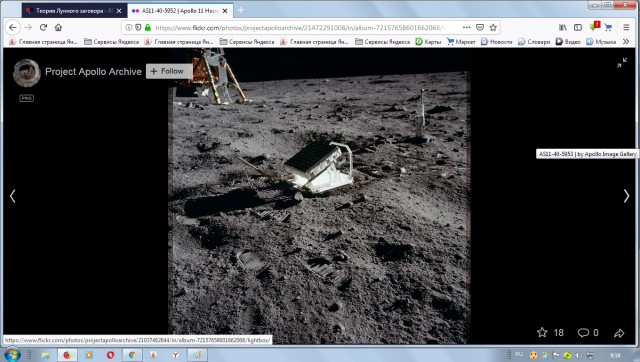The width and height of the screenshot is (640, 362).
Task: Save page to Pocket
Action: 480,27
